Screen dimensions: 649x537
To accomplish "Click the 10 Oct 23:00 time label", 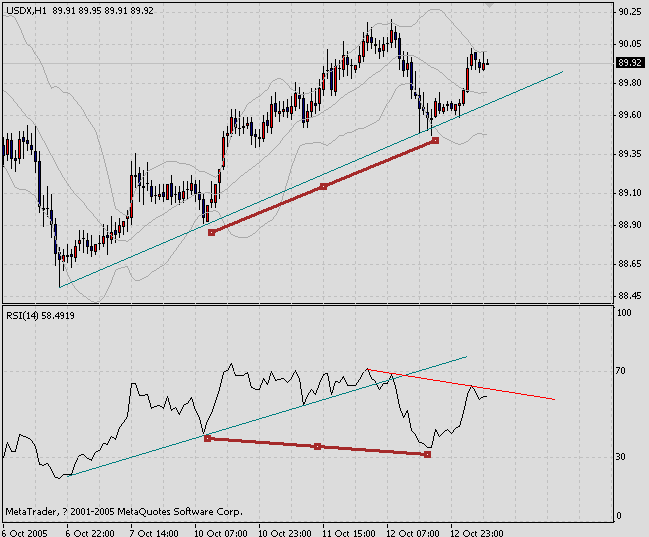I will coord(285,533).
